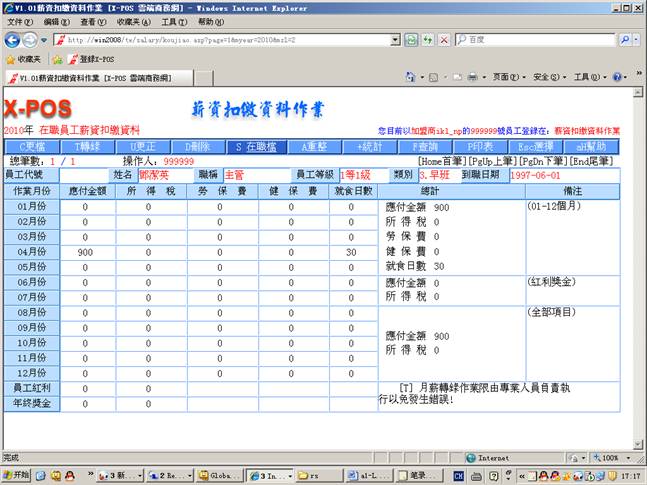Click the C更檔 button
Image resolution: width=647 pixels, height=485 pixels.
(x=31, y=147)
